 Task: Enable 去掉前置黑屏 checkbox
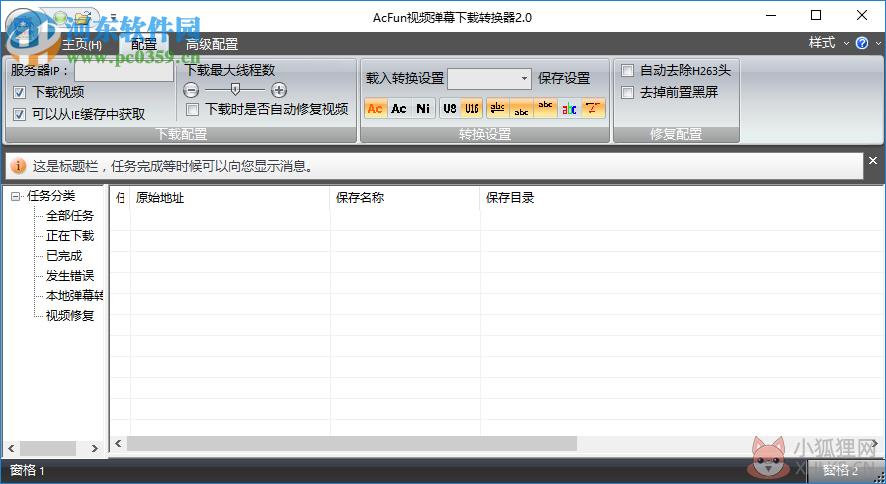pos(627,93)
